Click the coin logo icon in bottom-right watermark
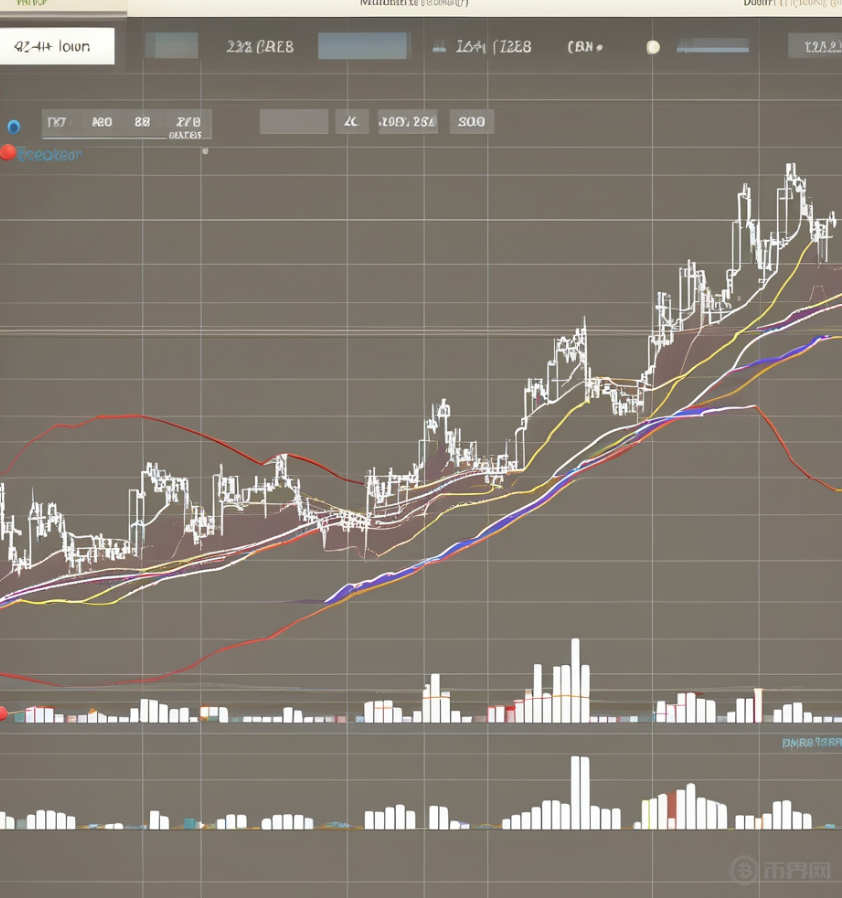Viewport: 842px width, 898px height. [744, 869]
